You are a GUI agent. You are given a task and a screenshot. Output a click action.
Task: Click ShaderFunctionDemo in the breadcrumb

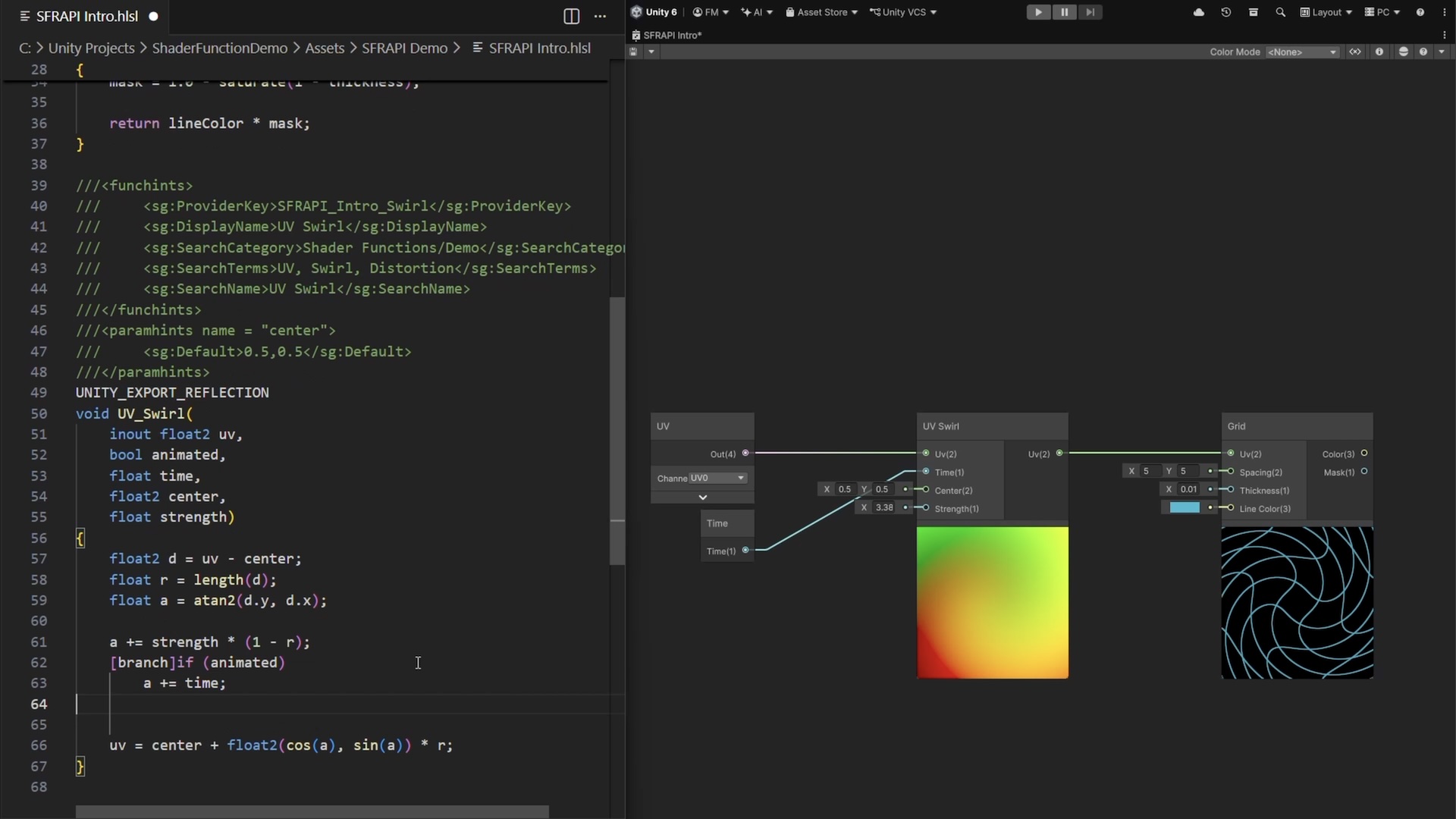220,48
